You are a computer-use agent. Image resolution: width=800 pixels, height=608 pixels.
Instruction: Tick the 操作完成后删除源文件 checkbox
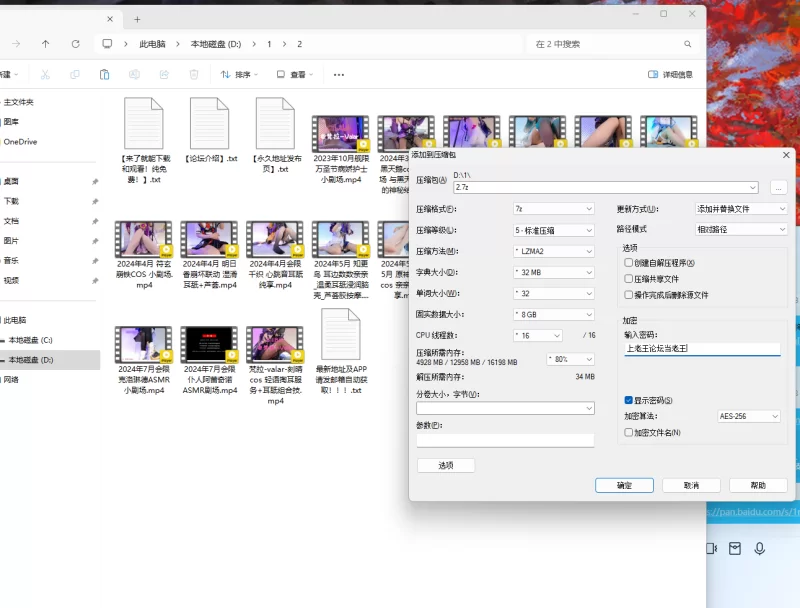click(628, 295)
